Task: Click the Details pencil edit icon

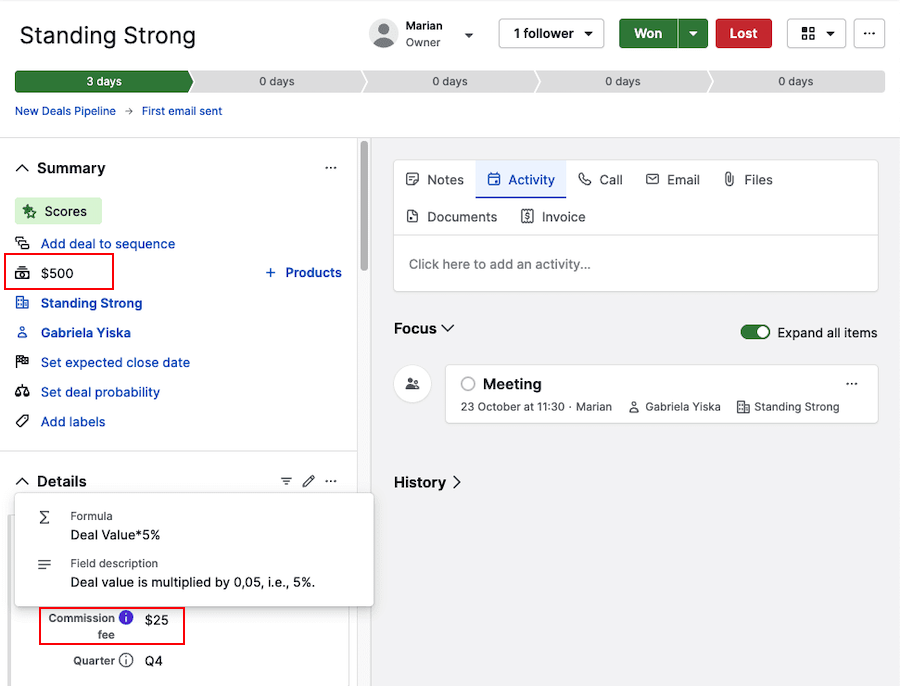Action: (x=308, y=482)
